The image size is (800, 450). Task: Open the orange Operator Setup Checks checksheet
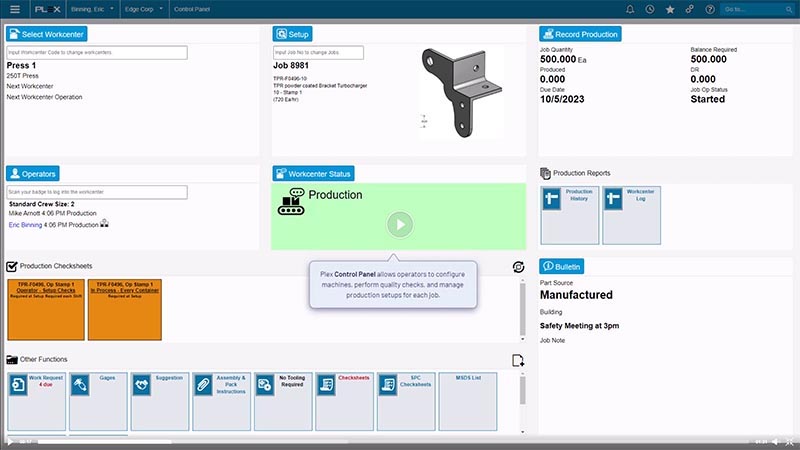(x=46, y=310)
